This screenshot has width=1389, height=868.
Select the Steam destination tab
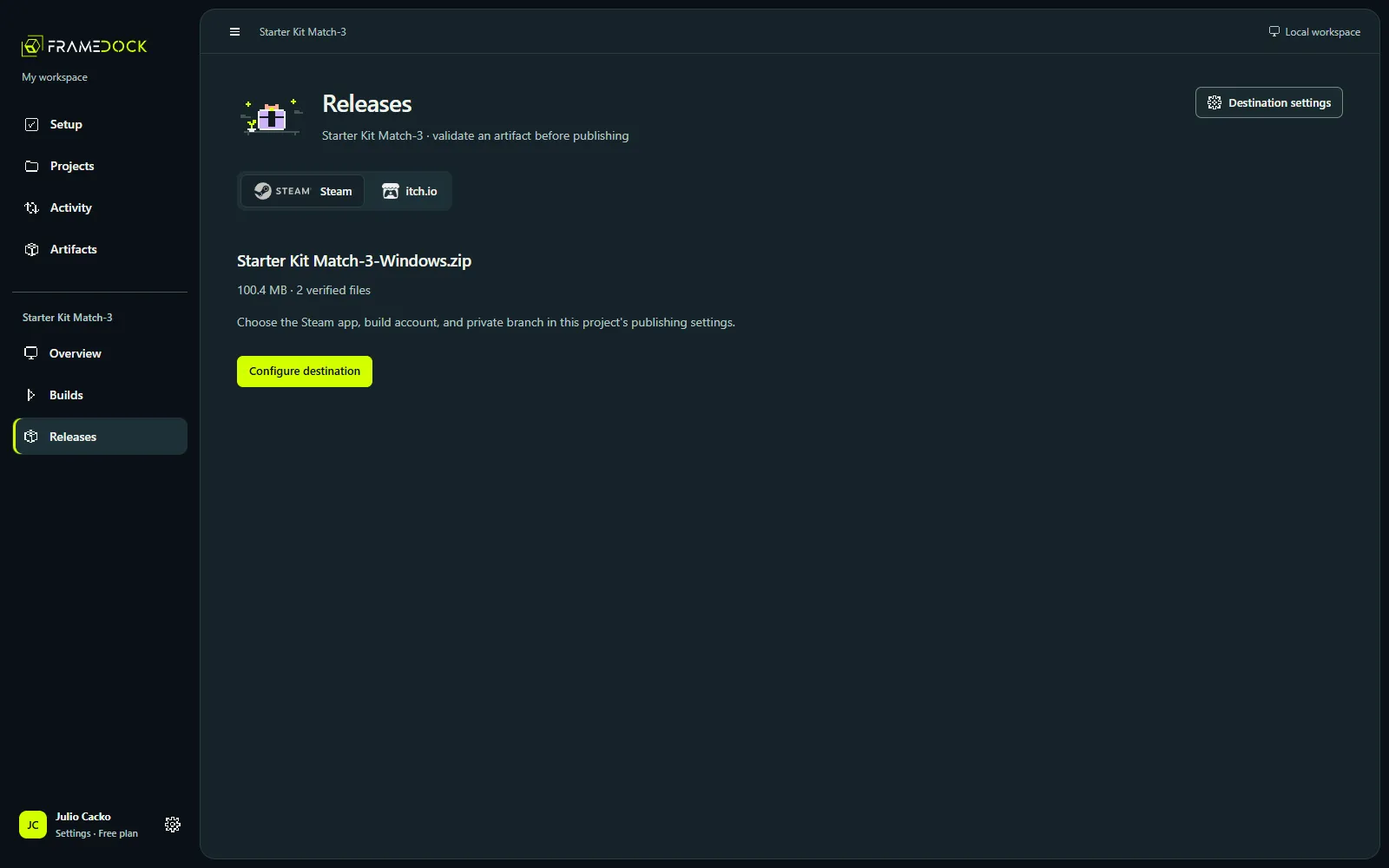coord(302,191)
